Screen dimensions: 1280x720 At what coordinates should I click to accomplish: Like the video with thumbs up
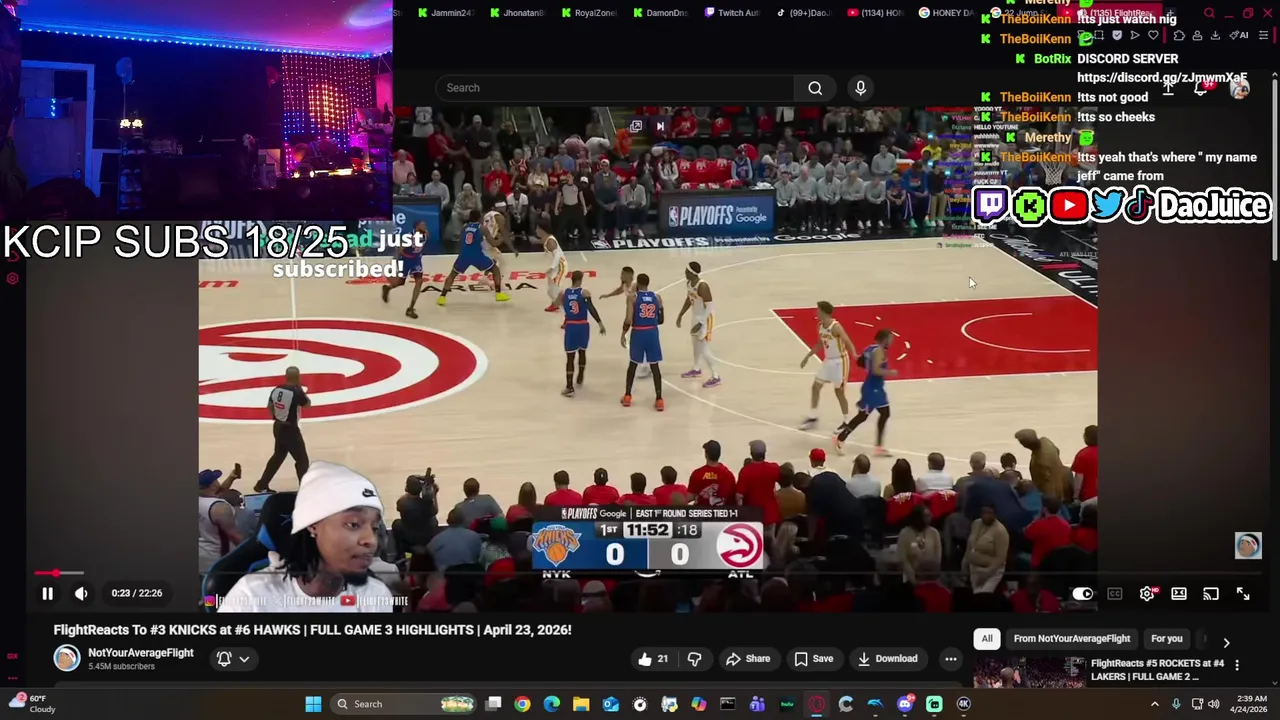653,659
